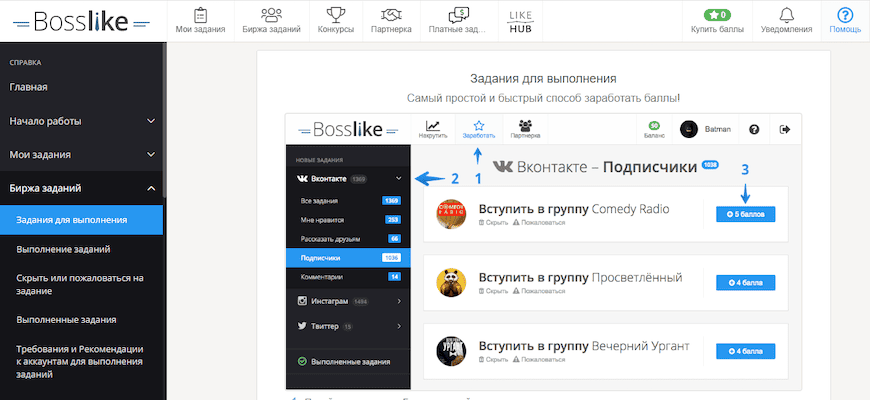Expand the Начало работы sidebar section

(x=82, y=121)
